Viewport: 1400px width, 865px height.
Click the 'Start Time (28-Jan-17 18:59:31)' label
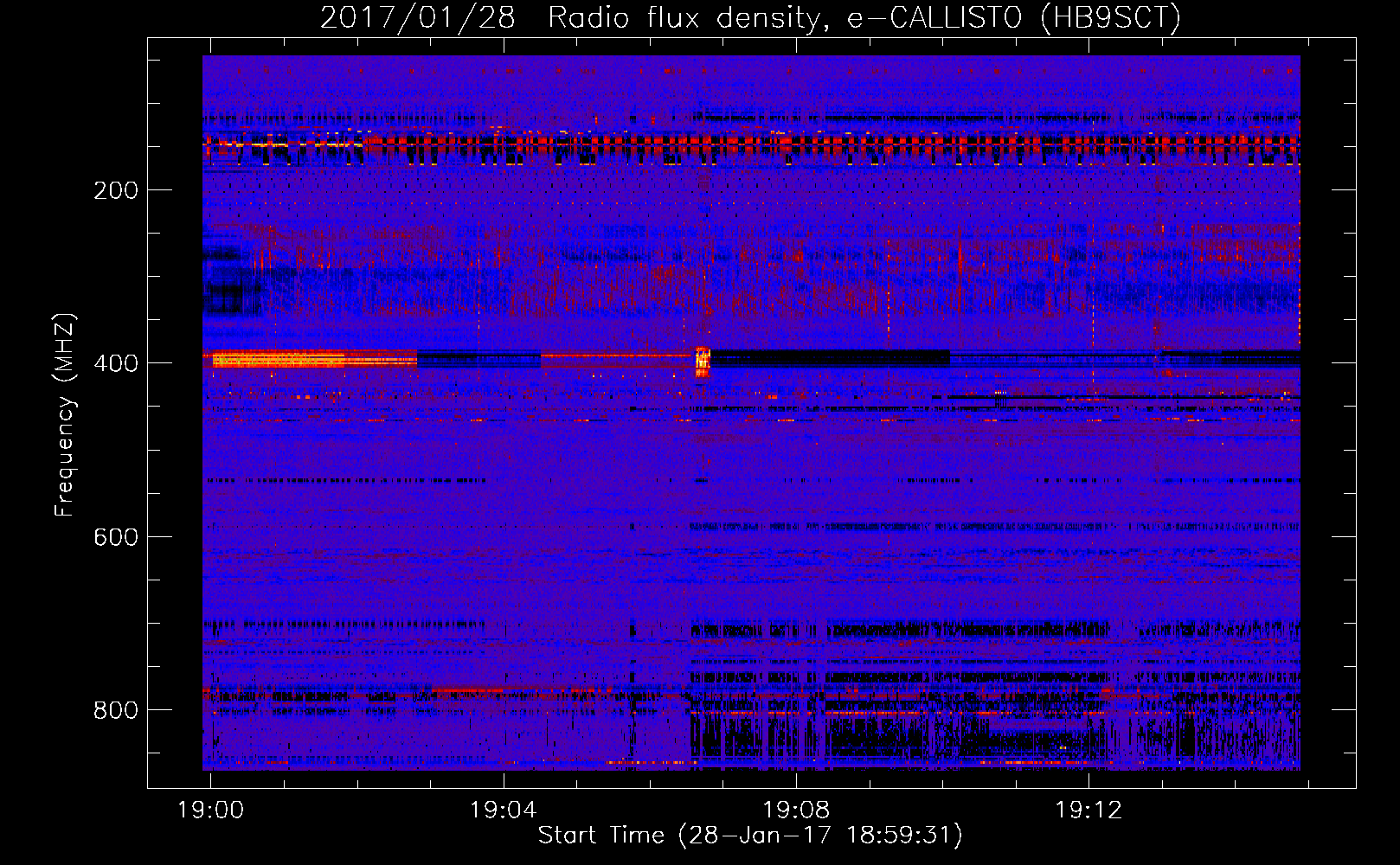(x=750, y=836)
